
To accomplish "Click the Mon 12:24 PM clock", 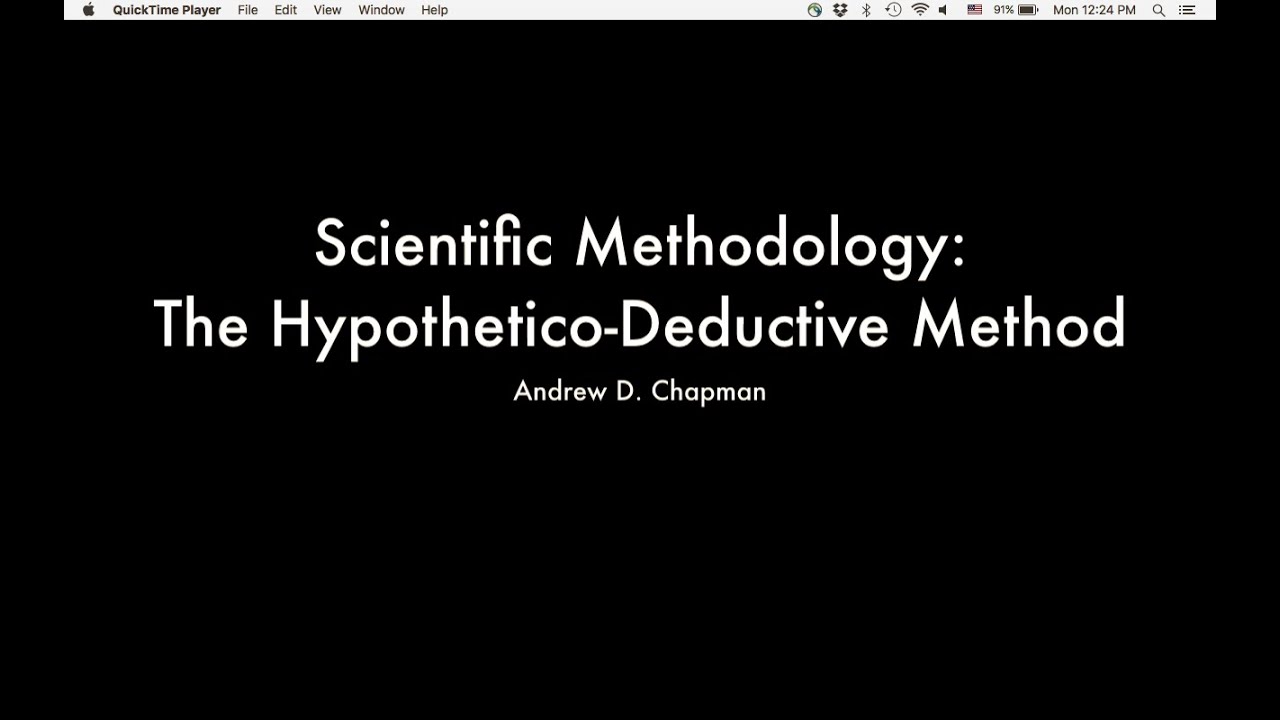I will point(1094,10).
